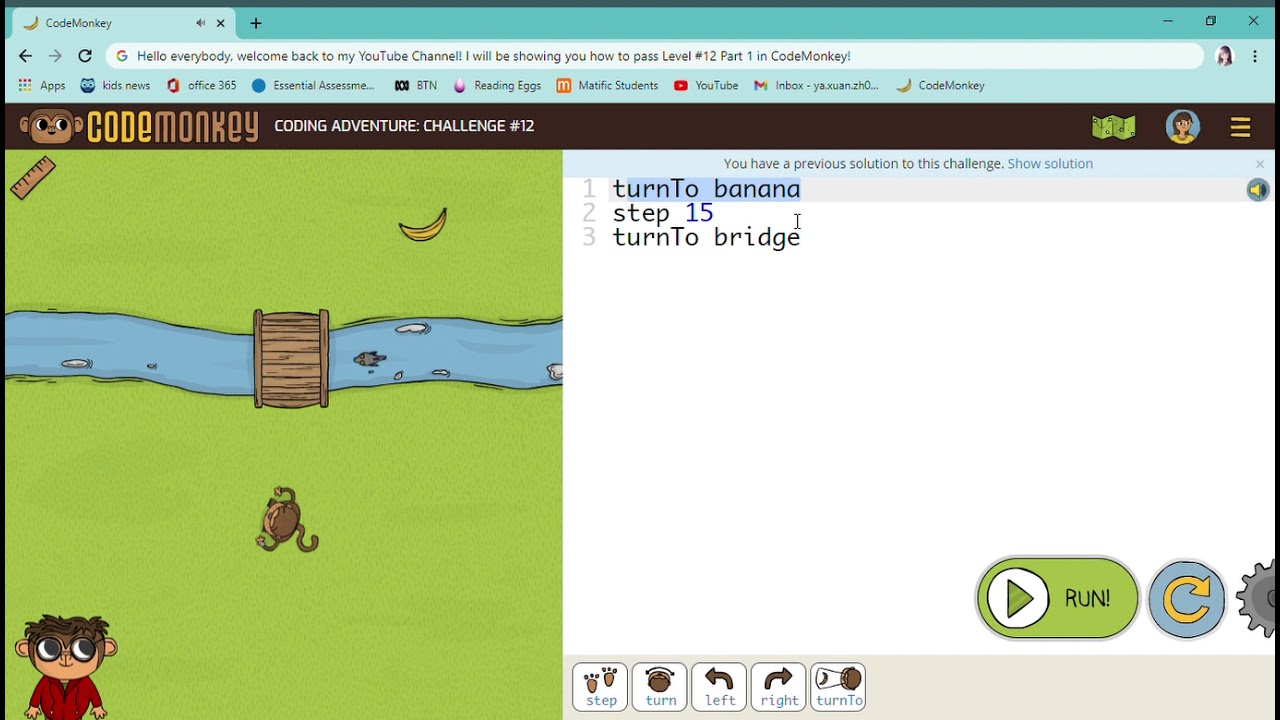Click the Gordo character with glasses
This screenshot has width=1280, height=720.
click(65, 667)
